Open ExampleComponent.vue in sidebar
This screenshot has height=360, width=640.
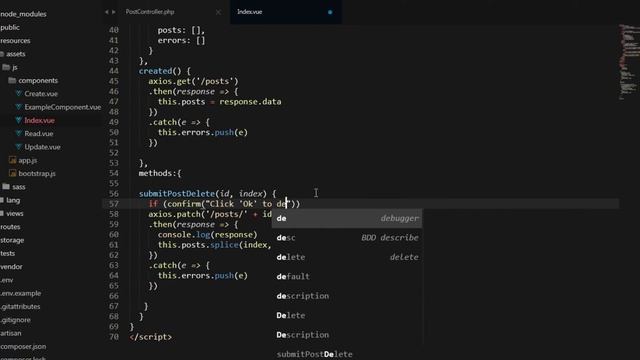coord(62,107)
